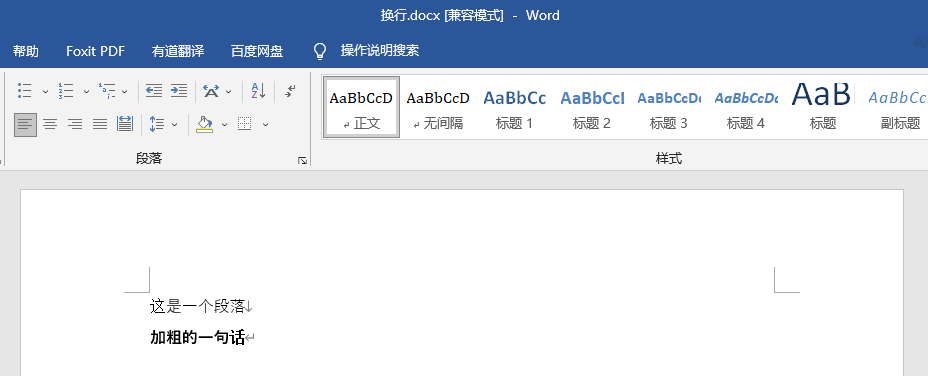
Task: Apply the 标题 2 style
Action: pos(591,107)
